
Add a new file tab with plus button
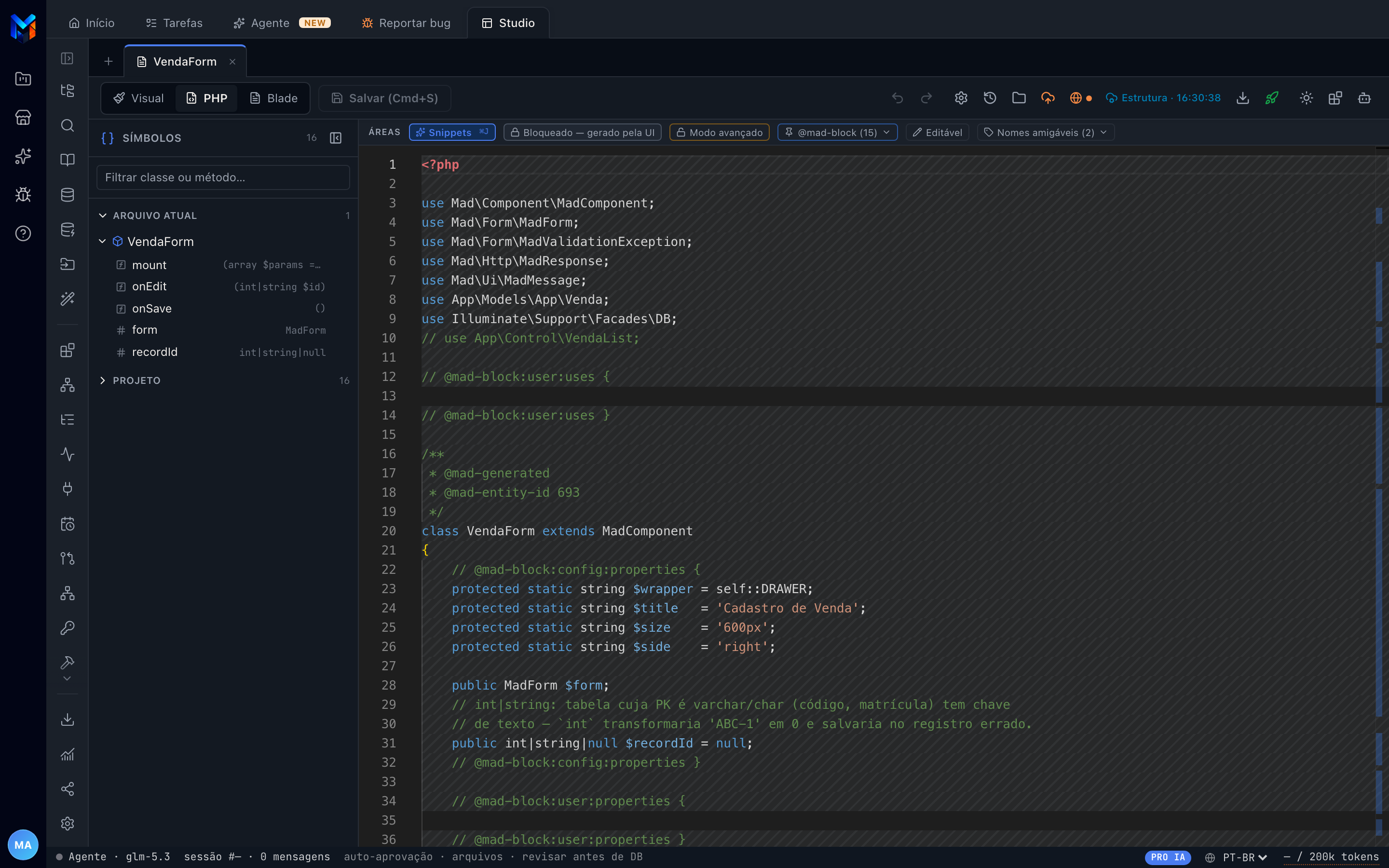(109, 61)
